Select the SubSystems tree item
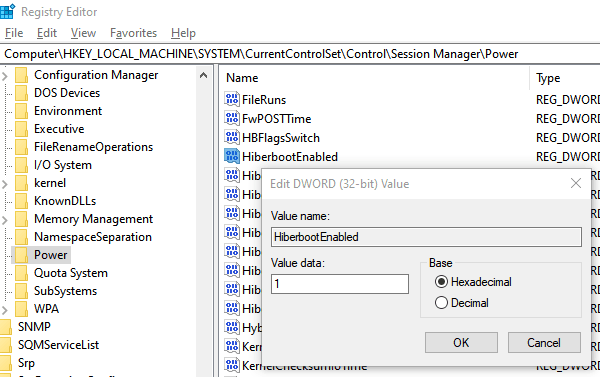Screen dimensions: 600x377 click(65, 291)
